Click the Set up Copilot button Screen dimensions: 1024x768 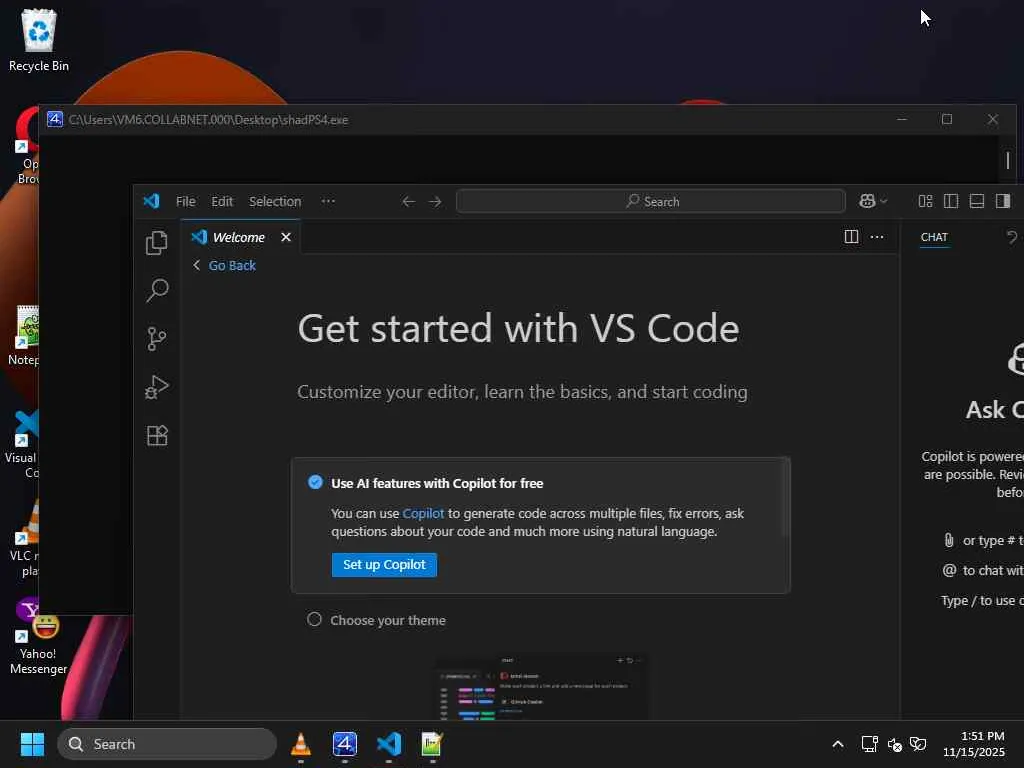[x=384, y=565]
